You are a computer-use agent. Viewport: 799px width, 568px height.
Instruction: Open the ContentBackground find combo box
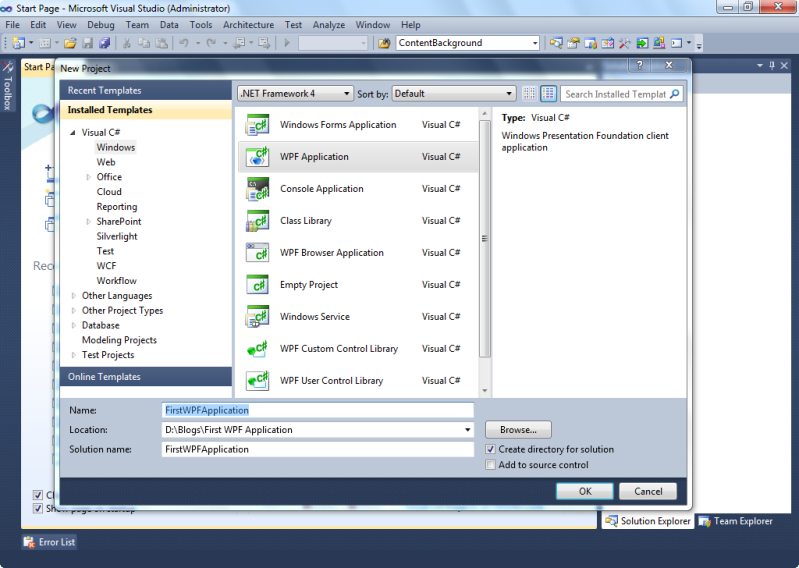click(x=467, y=43)
